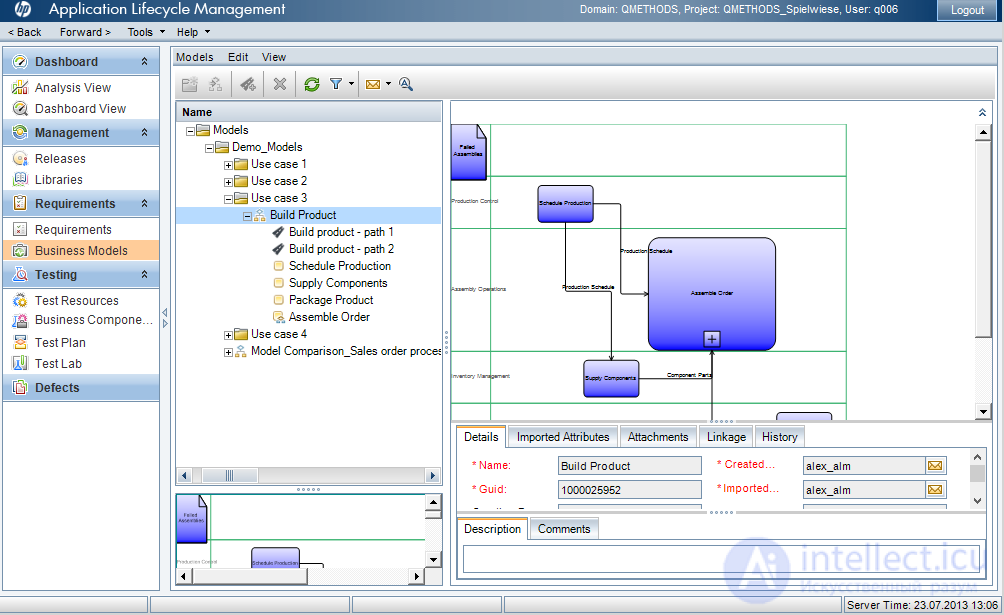Collapse the Use case 3 folder
The width and height of the screenshot is (1004, 615).
(x=228, y=199)
